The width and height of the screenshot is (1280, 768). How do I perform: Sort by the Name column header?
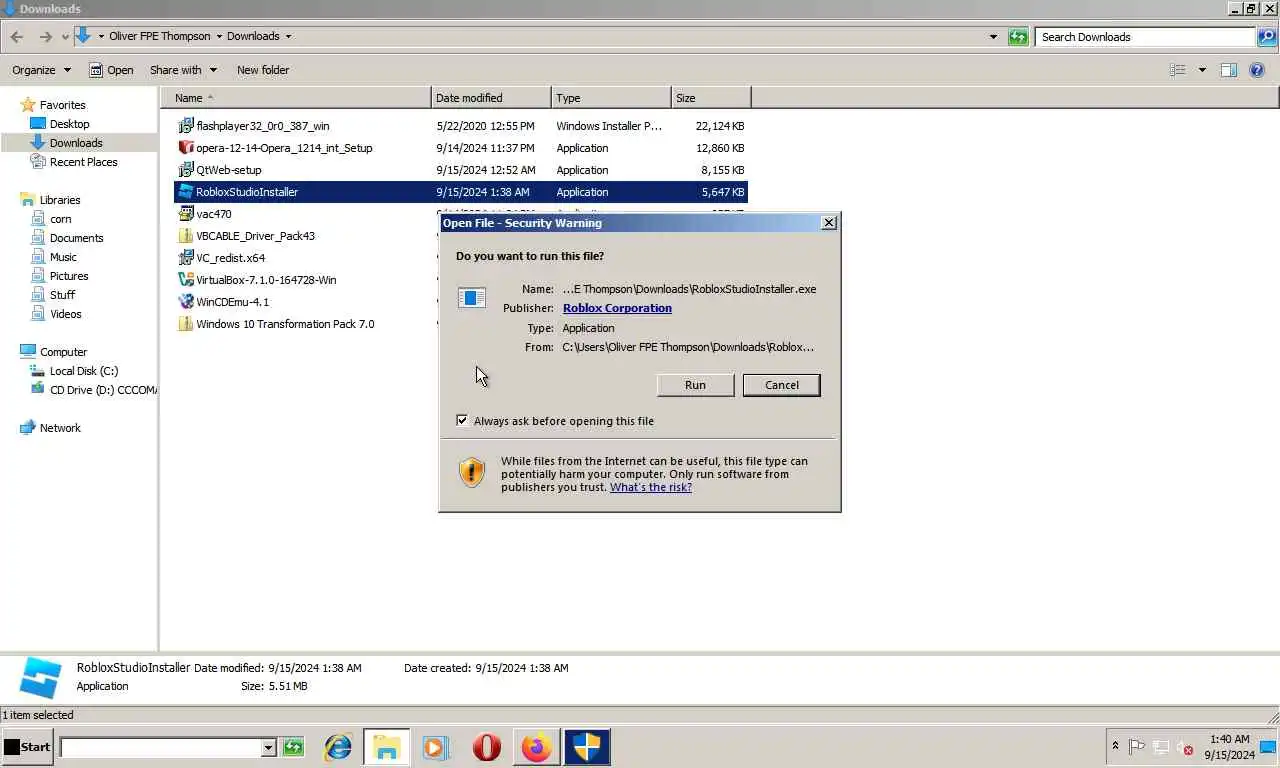[x=295, y=98]
